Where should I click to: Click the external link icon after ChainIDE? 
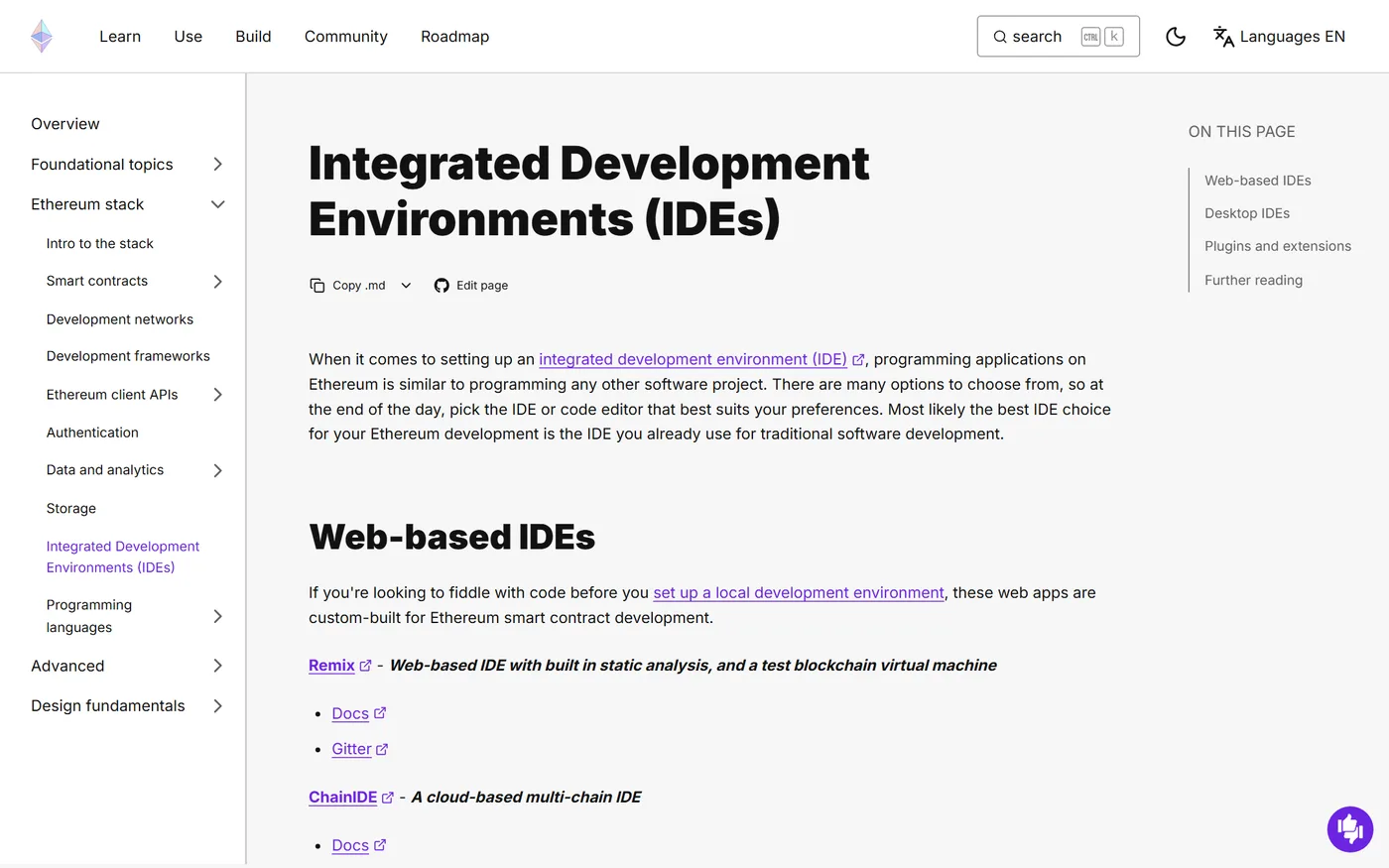pyautogui.click(x=388, y=798)
